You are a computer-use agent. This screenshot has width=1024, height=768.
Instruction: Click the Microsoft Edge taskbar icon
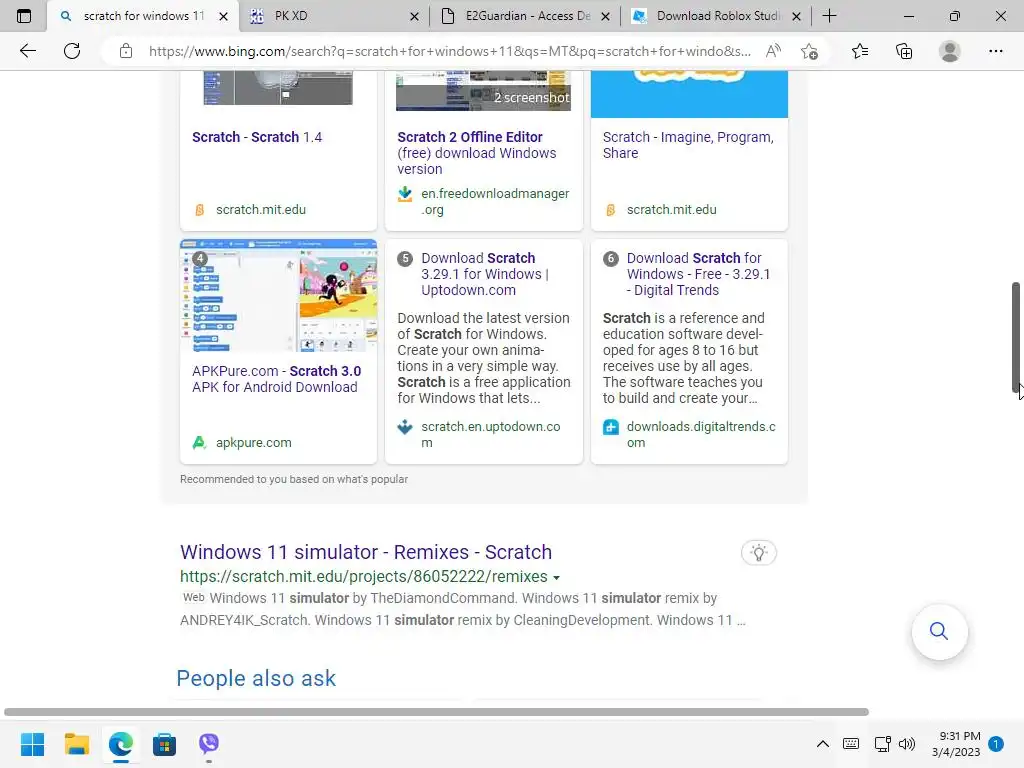point(121,744)
